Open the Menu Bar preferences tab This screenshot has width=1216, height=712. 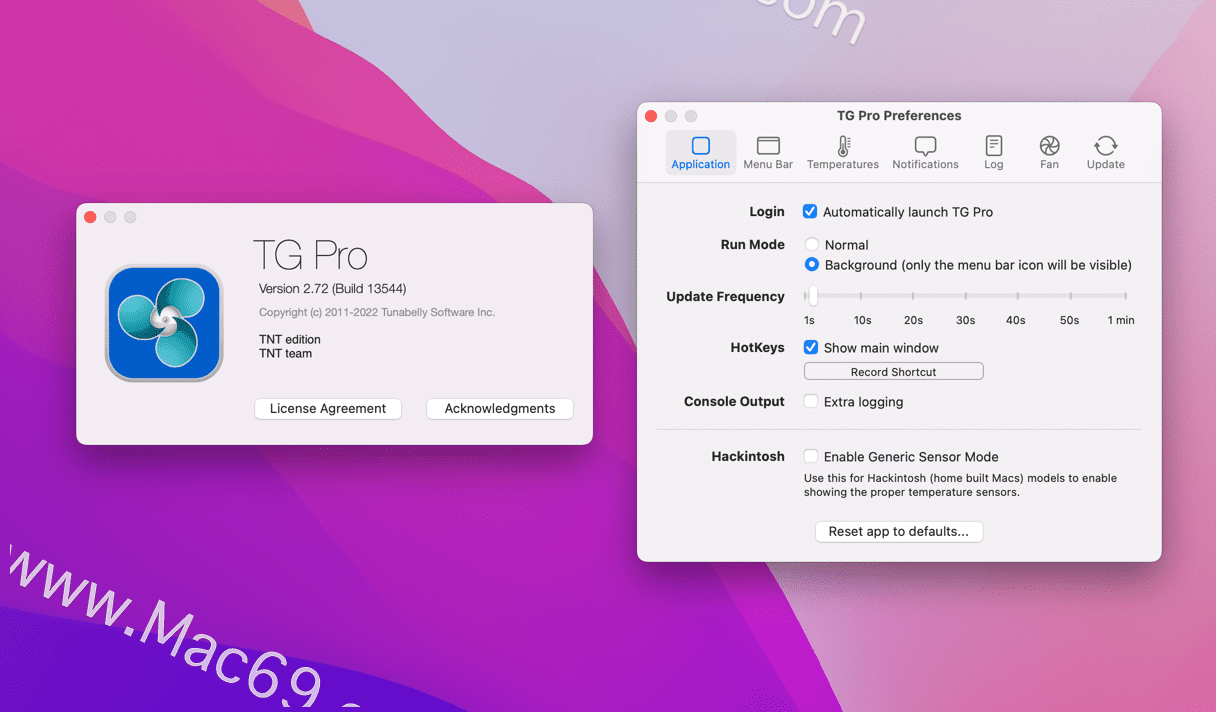point(768,153)
